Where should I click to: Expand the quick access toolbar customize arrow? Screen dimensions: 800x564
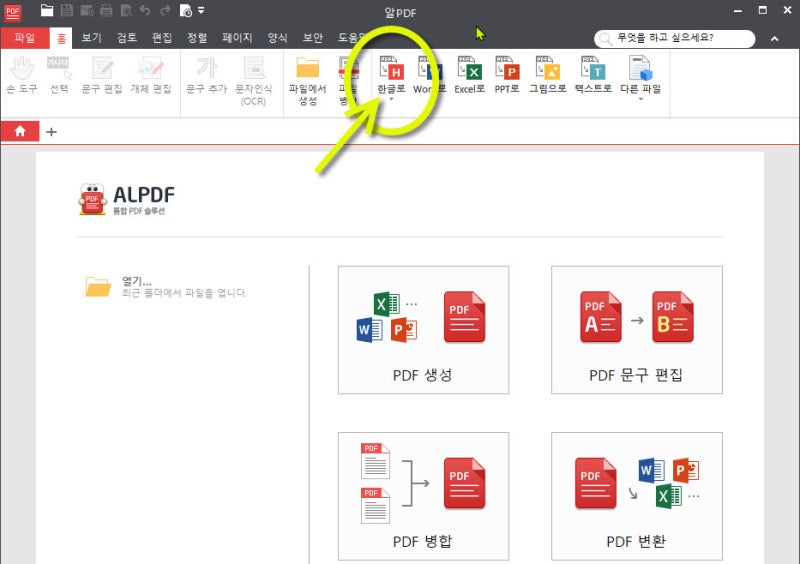click(201, 10)
